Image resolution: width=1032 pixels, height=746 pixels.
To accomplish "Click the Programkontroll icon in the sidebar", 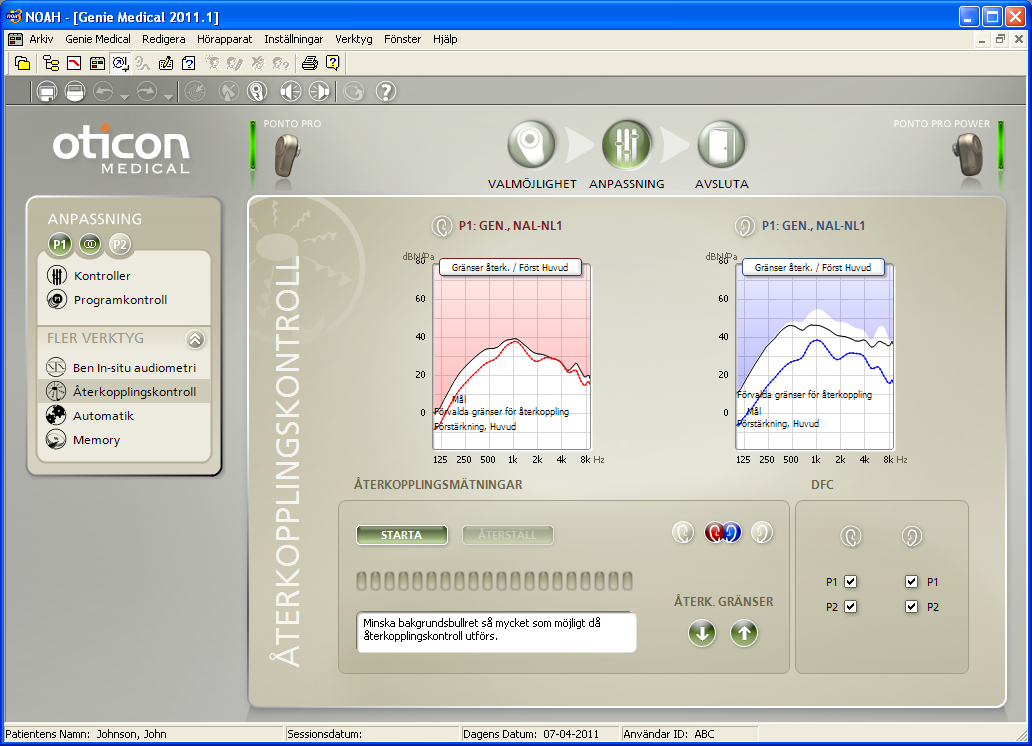I will (57, 300).
